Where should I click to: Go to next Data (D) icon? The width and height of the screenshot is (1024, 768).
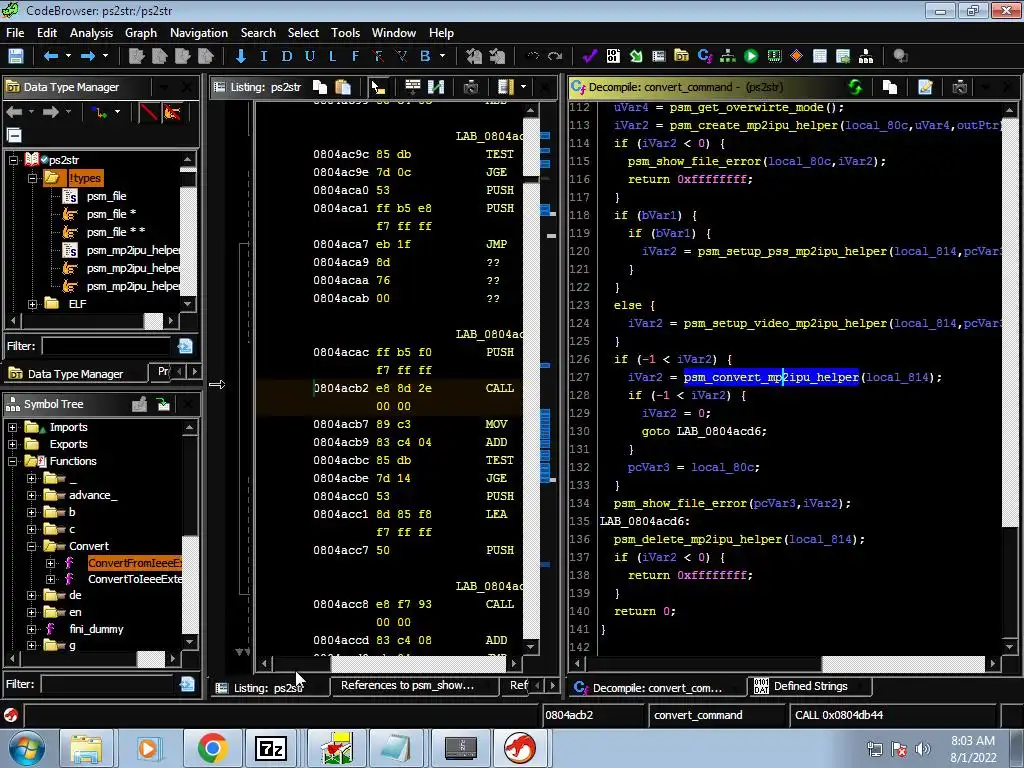(287, 56)
